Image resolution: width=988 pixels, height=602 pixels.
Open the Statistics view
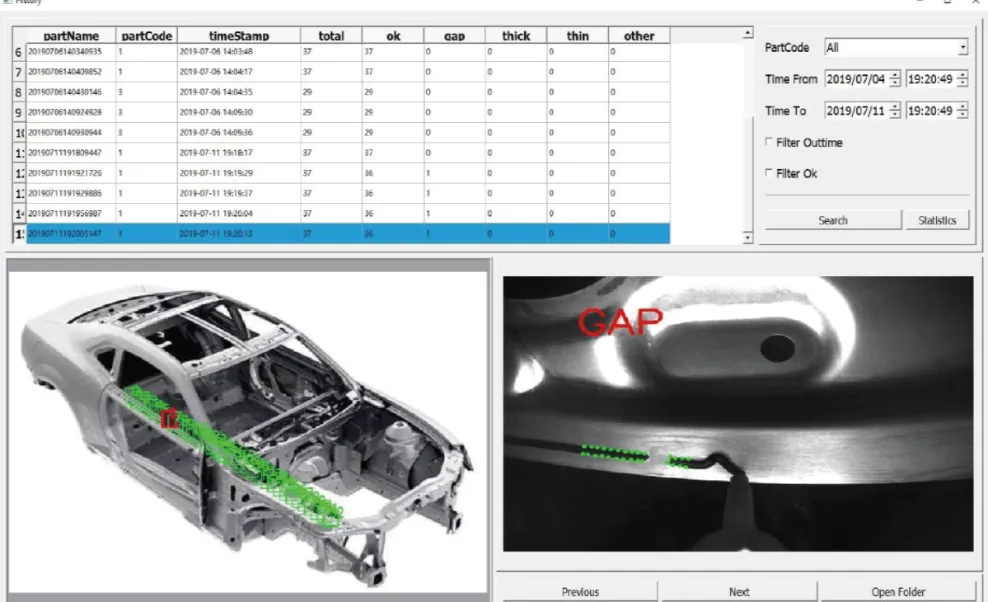937,220
